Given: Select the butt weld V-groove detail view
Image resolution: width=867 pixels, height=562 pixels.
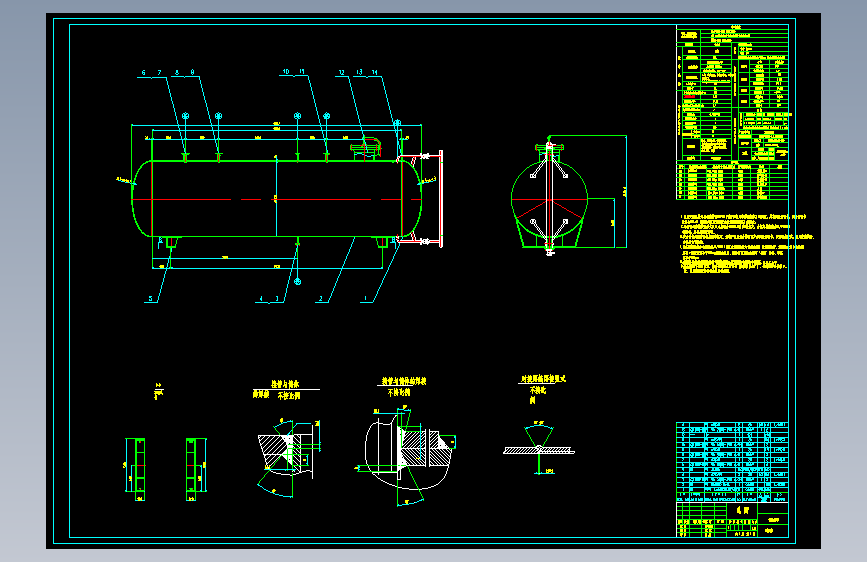Looking at the screenshot, I should [539, 448].
